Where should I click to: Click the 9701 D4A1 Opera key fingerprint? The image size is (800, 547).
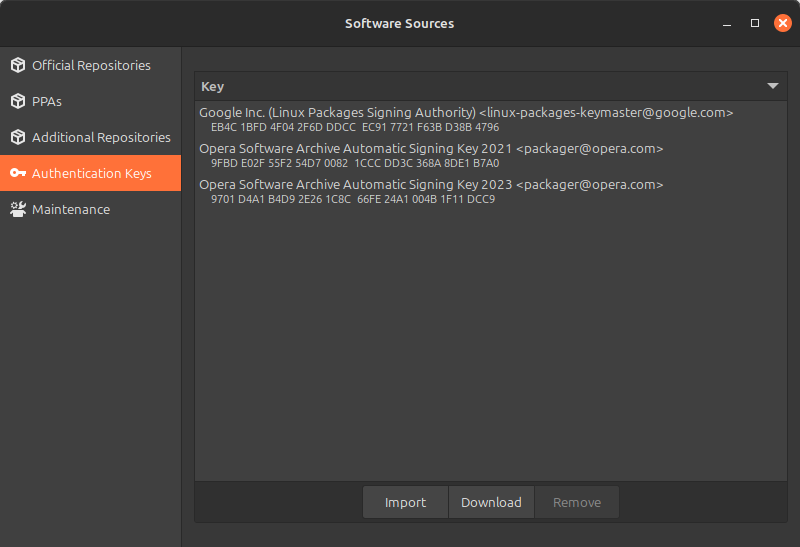353,199
